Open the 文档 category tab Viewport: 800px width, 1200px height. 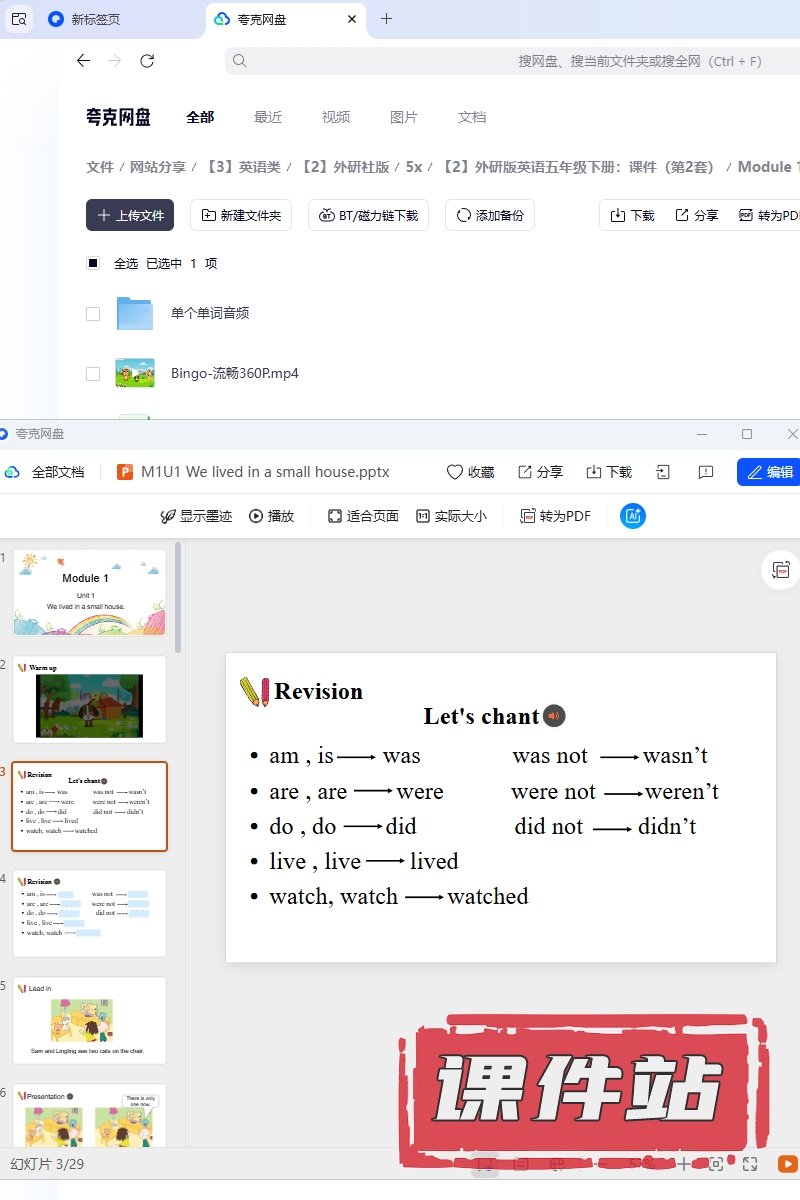(472, 117)
